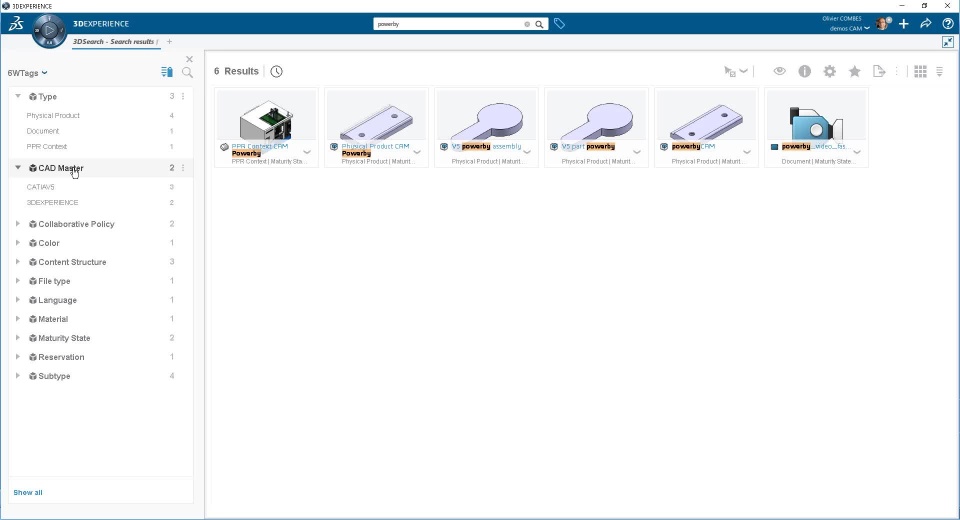960x520 pixels.
Task: Open V5 powerby assembly thumbnail
Action: [487, 116]
